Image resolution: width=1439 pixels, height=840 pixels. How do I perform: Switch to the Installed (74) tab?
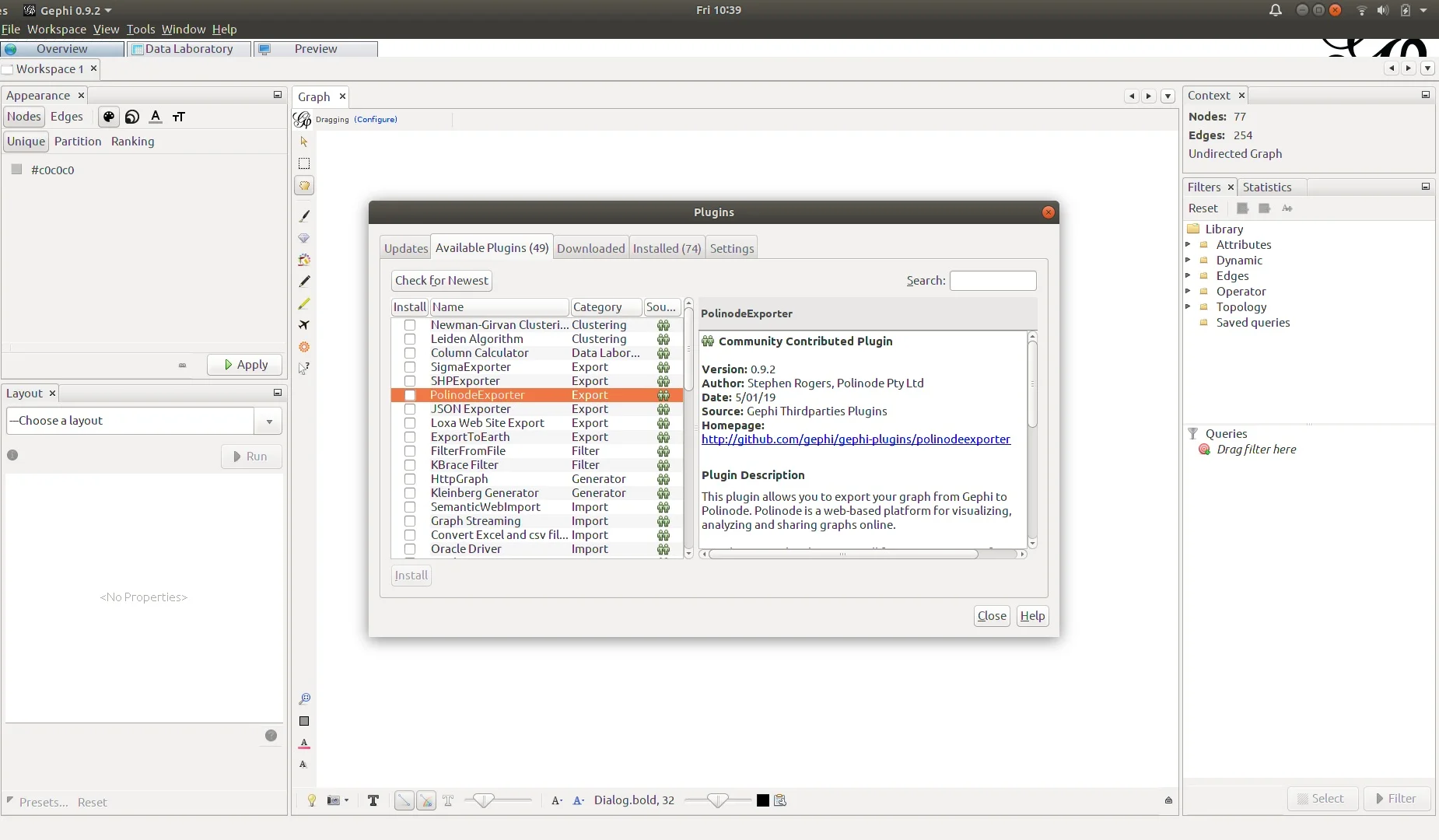667,248
